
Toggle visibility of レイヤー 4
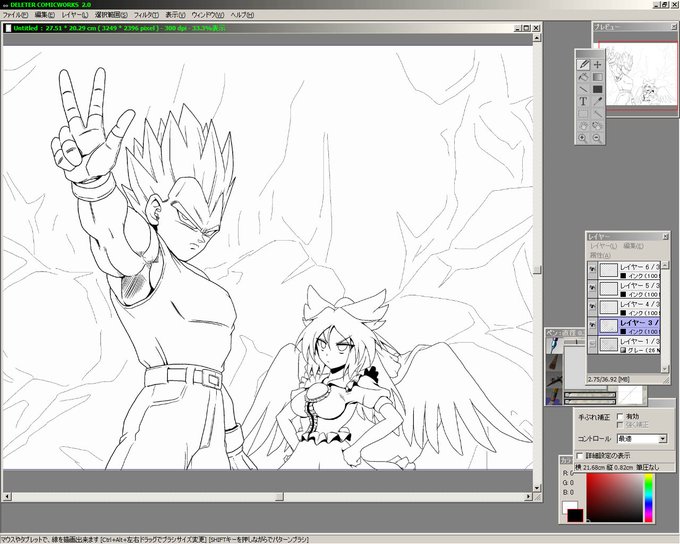pyautogui.click(x=592, y=307)
